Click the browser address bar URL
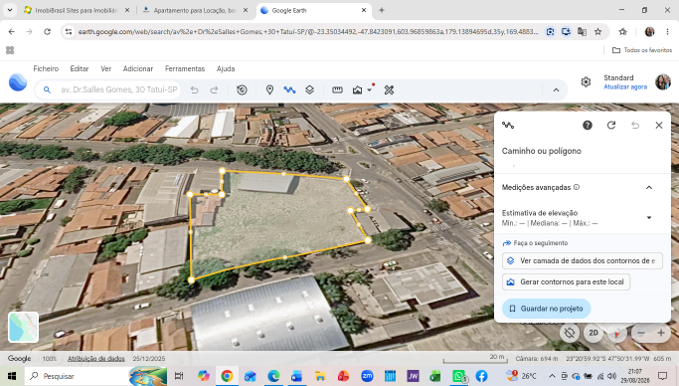This screenshot has width=679, height=386. point(308,32)
